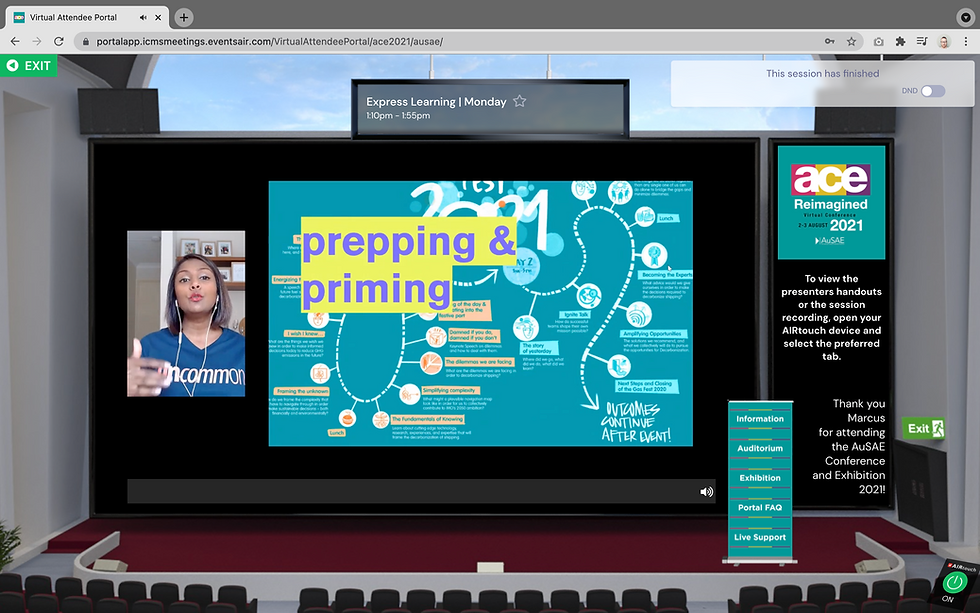Viewport: 980px width, 613px height.
Task: Click the ace Reimagined 2021 logo
Action: tap(831, 202)
